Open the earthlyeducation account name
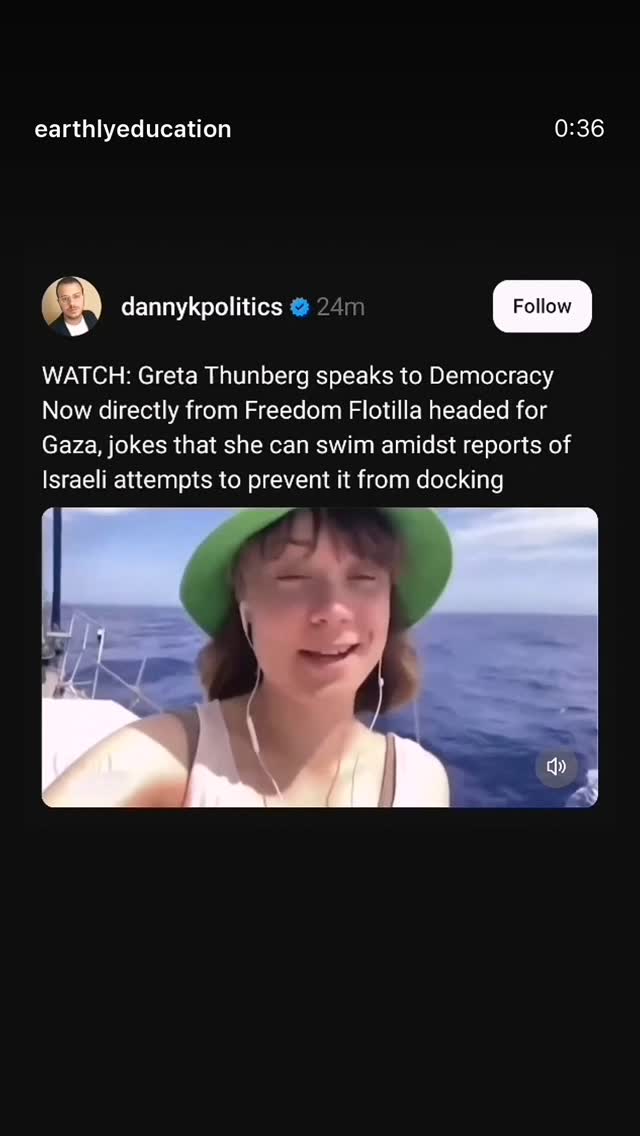 133,129
